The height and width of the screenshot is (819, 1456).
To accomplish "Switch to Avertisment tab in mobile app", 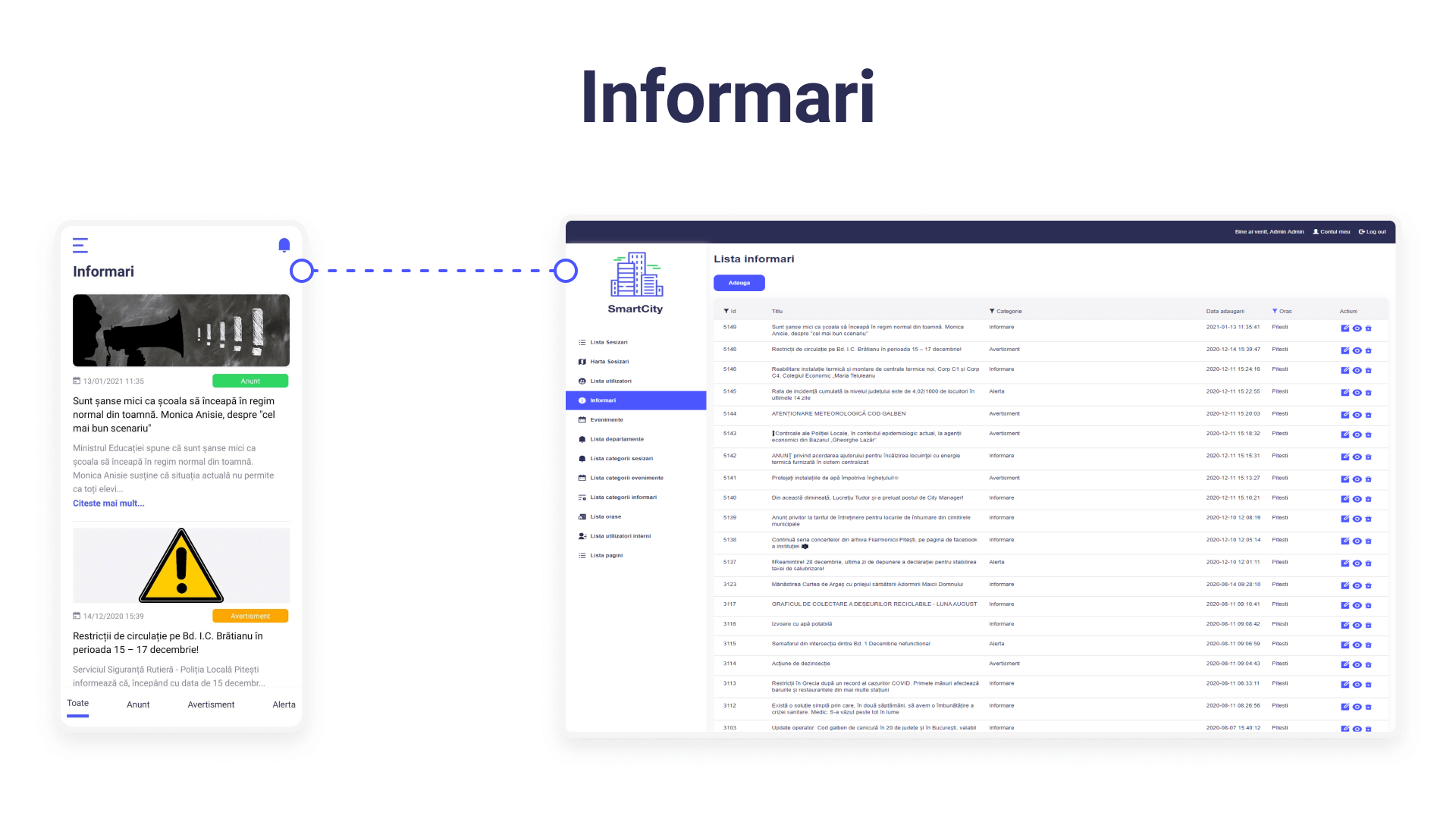I will (211, 704).
